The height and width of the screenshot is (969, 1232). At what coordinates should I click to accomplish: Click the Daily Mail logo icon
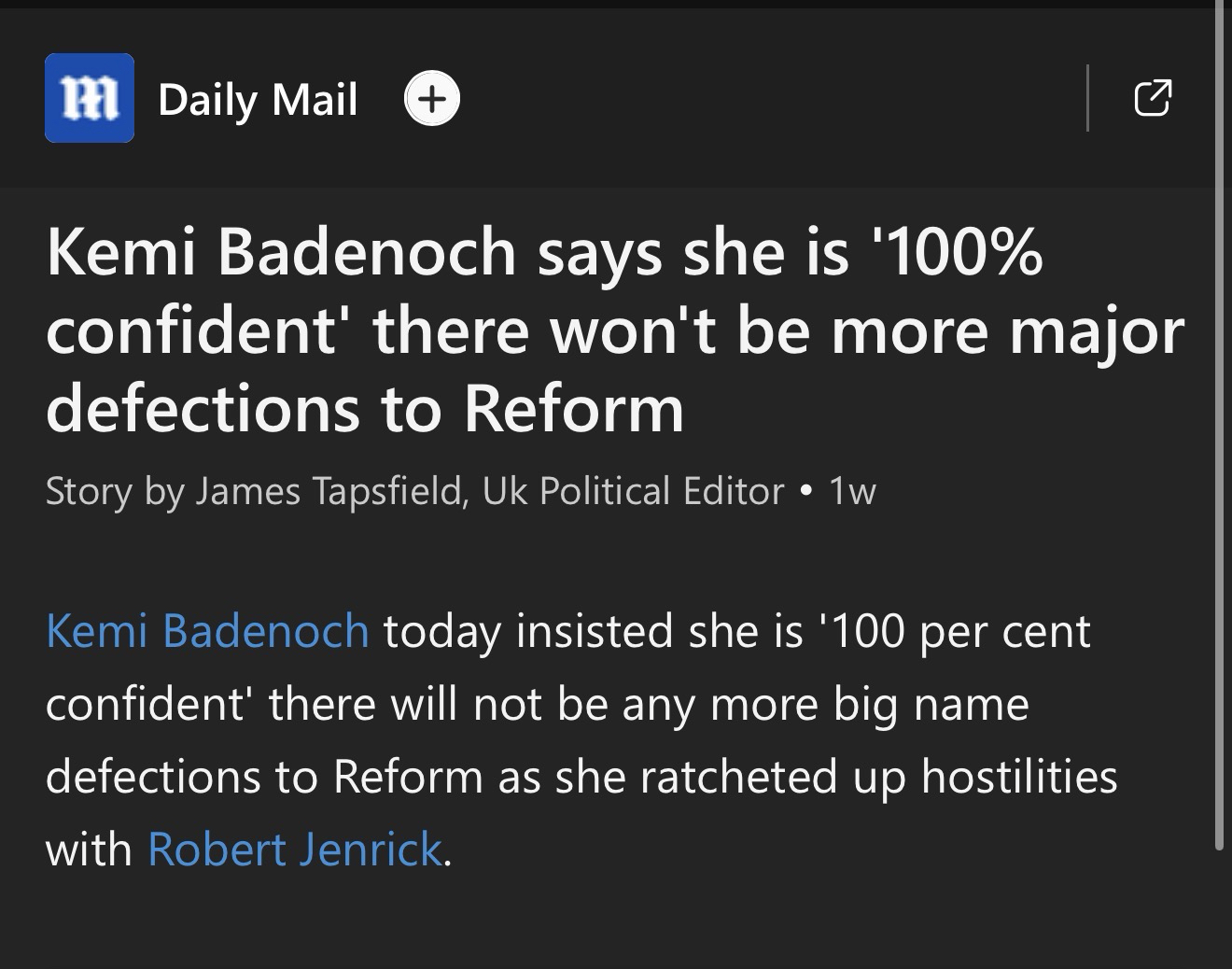(x=90, y=98)
